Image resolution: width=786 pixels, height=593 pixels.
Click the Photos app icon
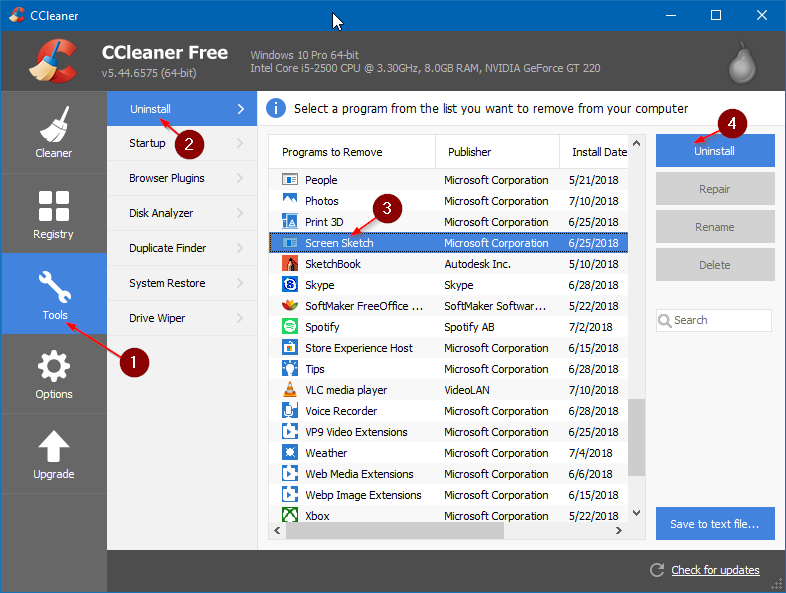coord(290,201)
